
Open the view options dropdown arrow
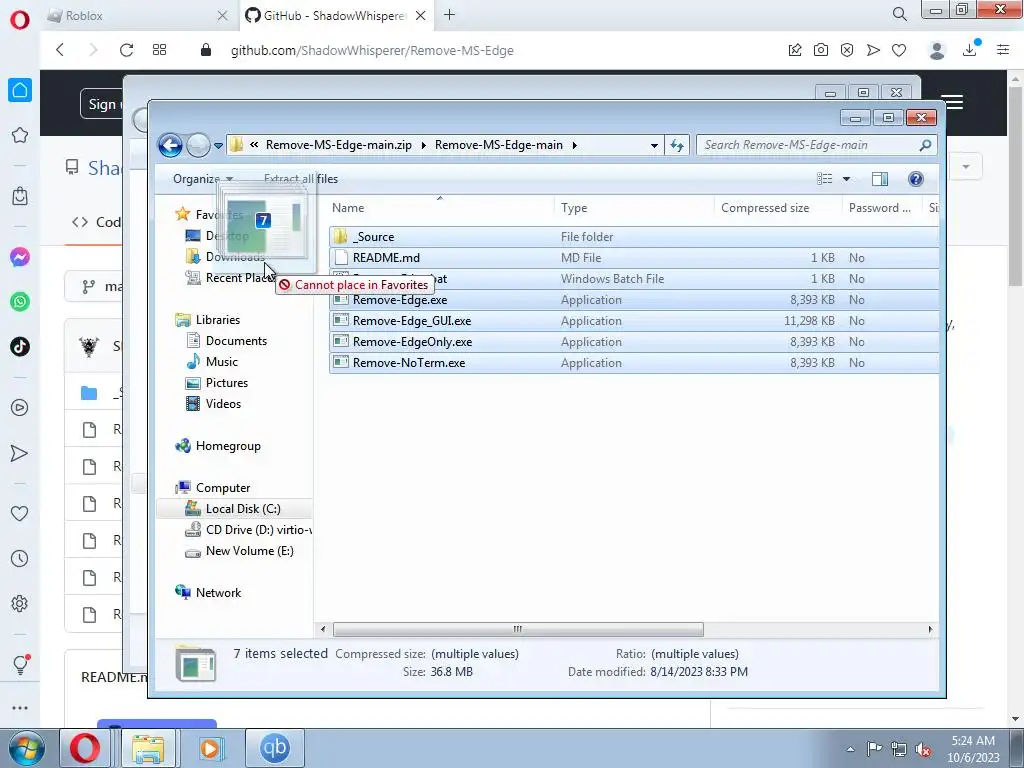[x=846, y=179]
